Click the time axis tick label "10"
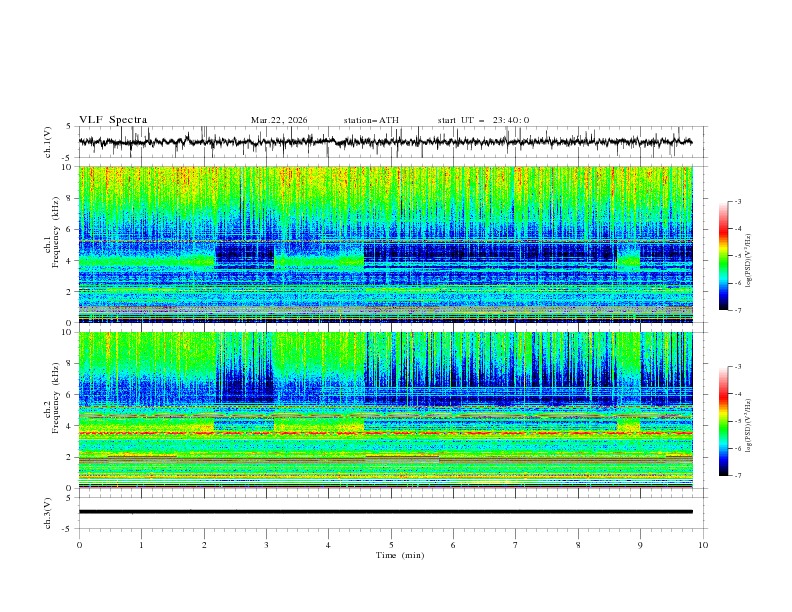This screenshot has height=612, width=792. pos(703,545)
